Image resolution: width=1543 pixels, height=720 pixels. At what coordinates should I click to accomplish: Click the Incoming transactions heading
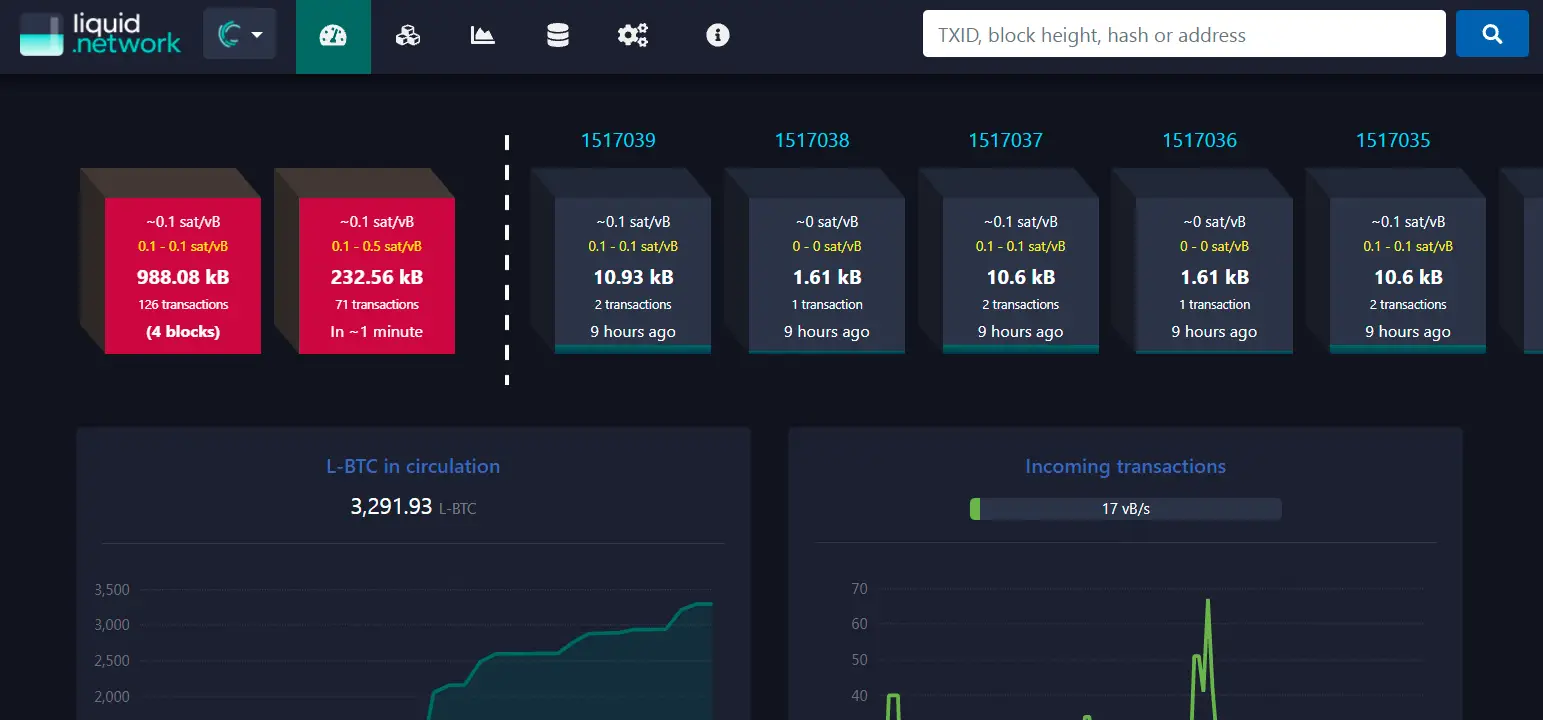click(x=1125, y=467)
